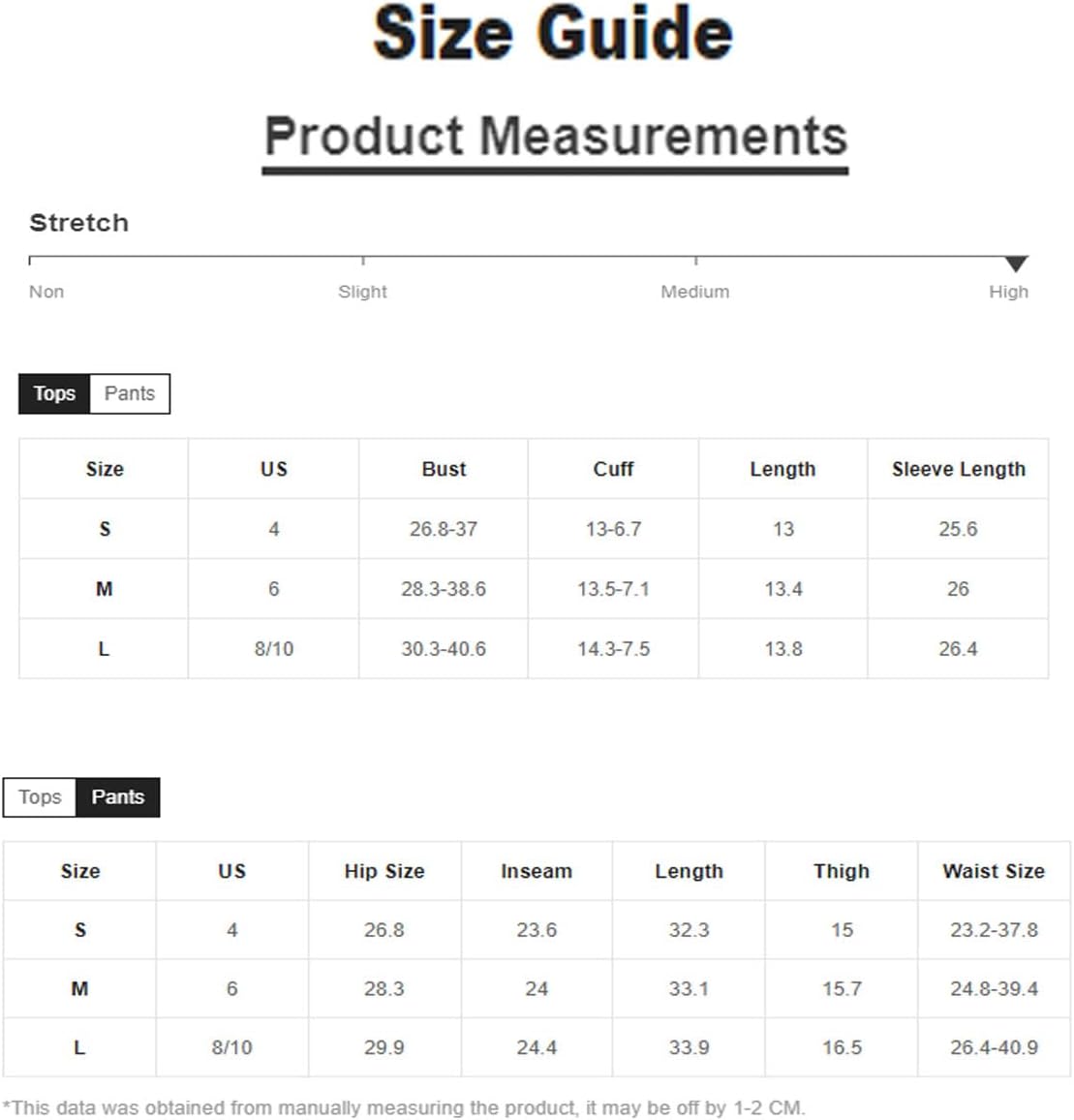Image resolution: width=1074 pixels, height=1120 pixels.
Task: Select the Waist Size column header
Action: point(994,871)
